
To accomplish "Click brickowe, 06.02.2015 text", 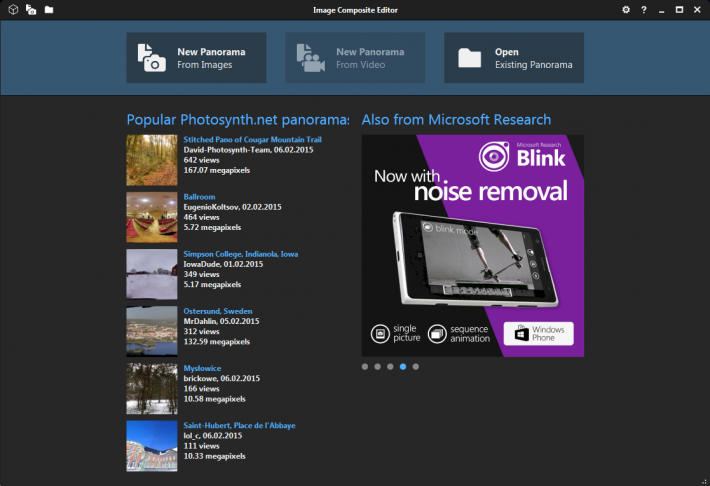I will [x=221, y=378].
